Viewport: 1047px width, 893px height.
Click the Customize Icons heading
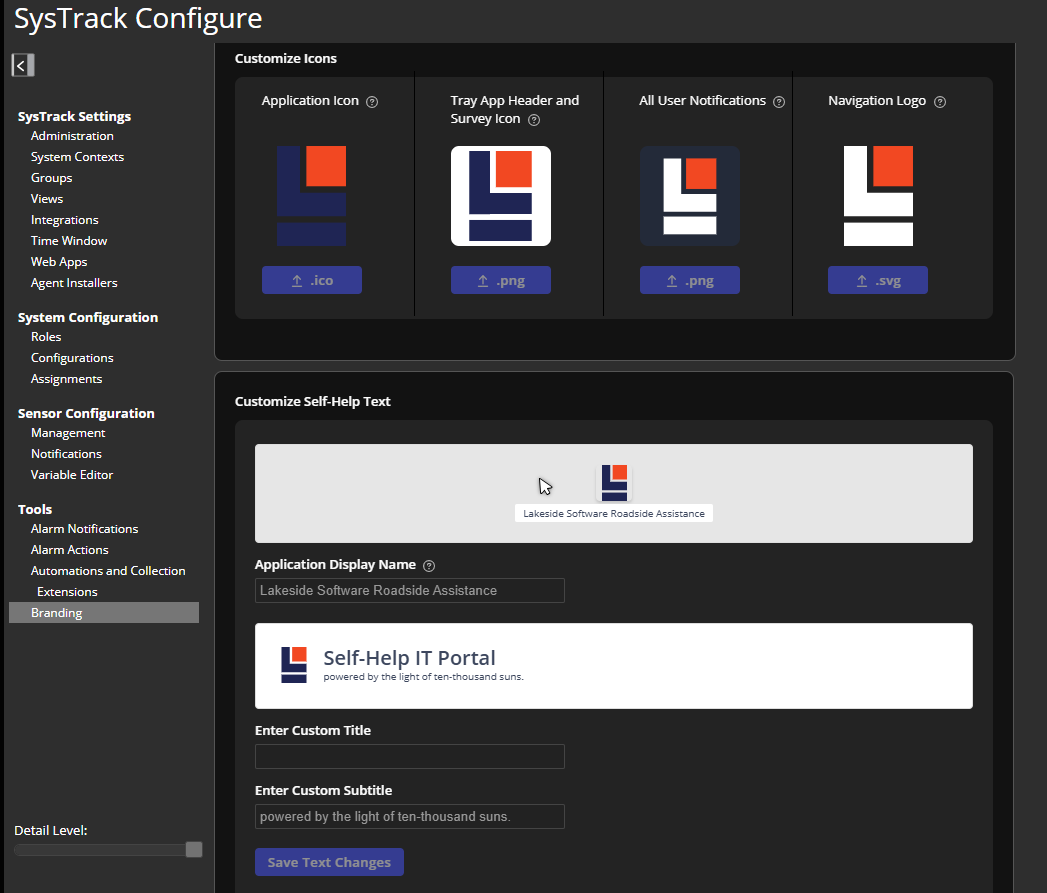tap(286, 59)
